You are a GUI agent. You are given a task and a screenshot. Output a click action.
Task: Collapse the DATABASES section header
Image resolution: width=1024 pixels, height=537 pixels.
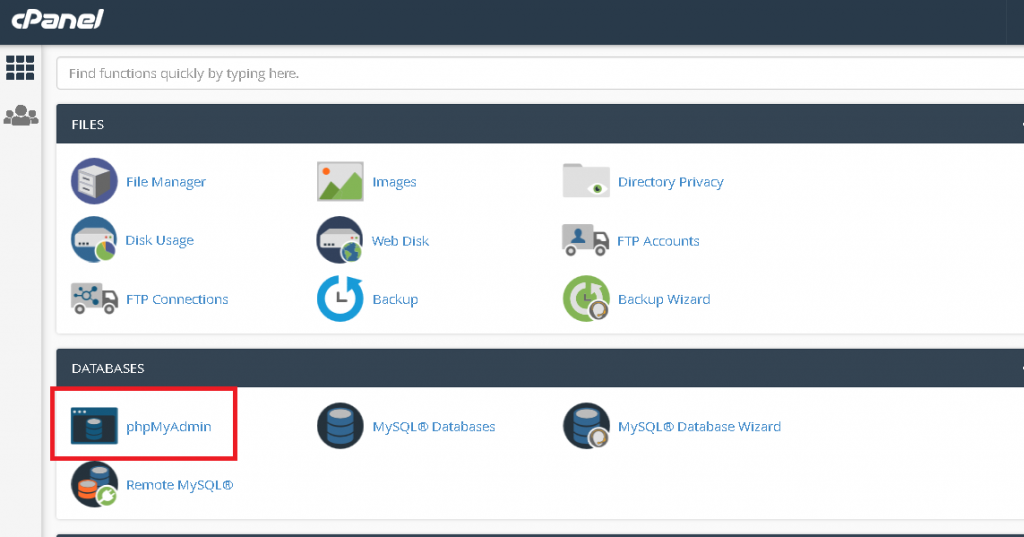point(540,368)
